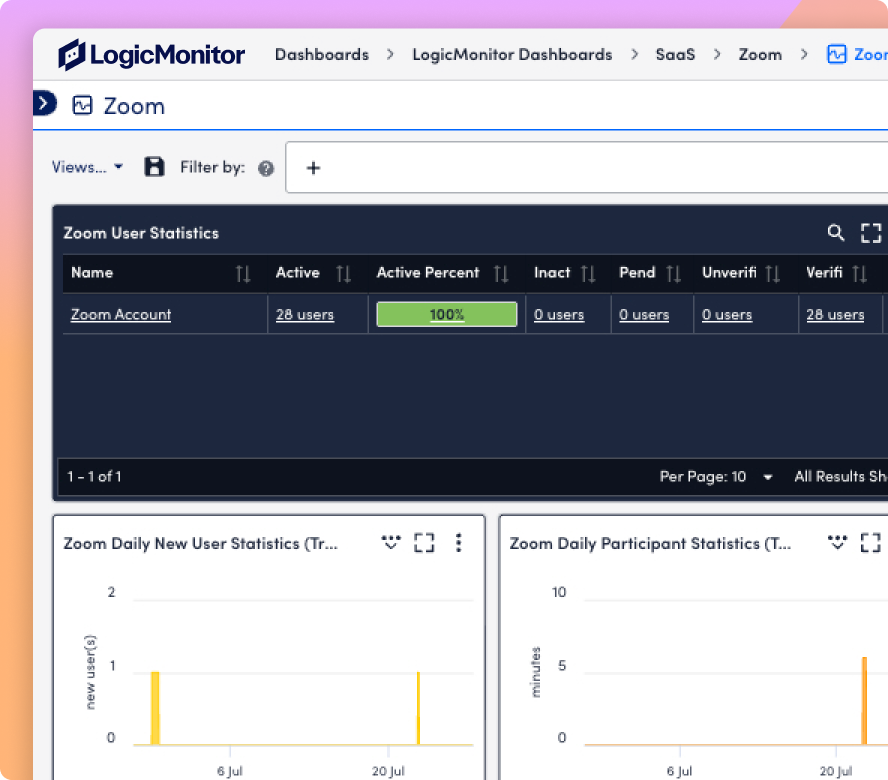Click the 0 users Unverifi link

coord(727,314)
